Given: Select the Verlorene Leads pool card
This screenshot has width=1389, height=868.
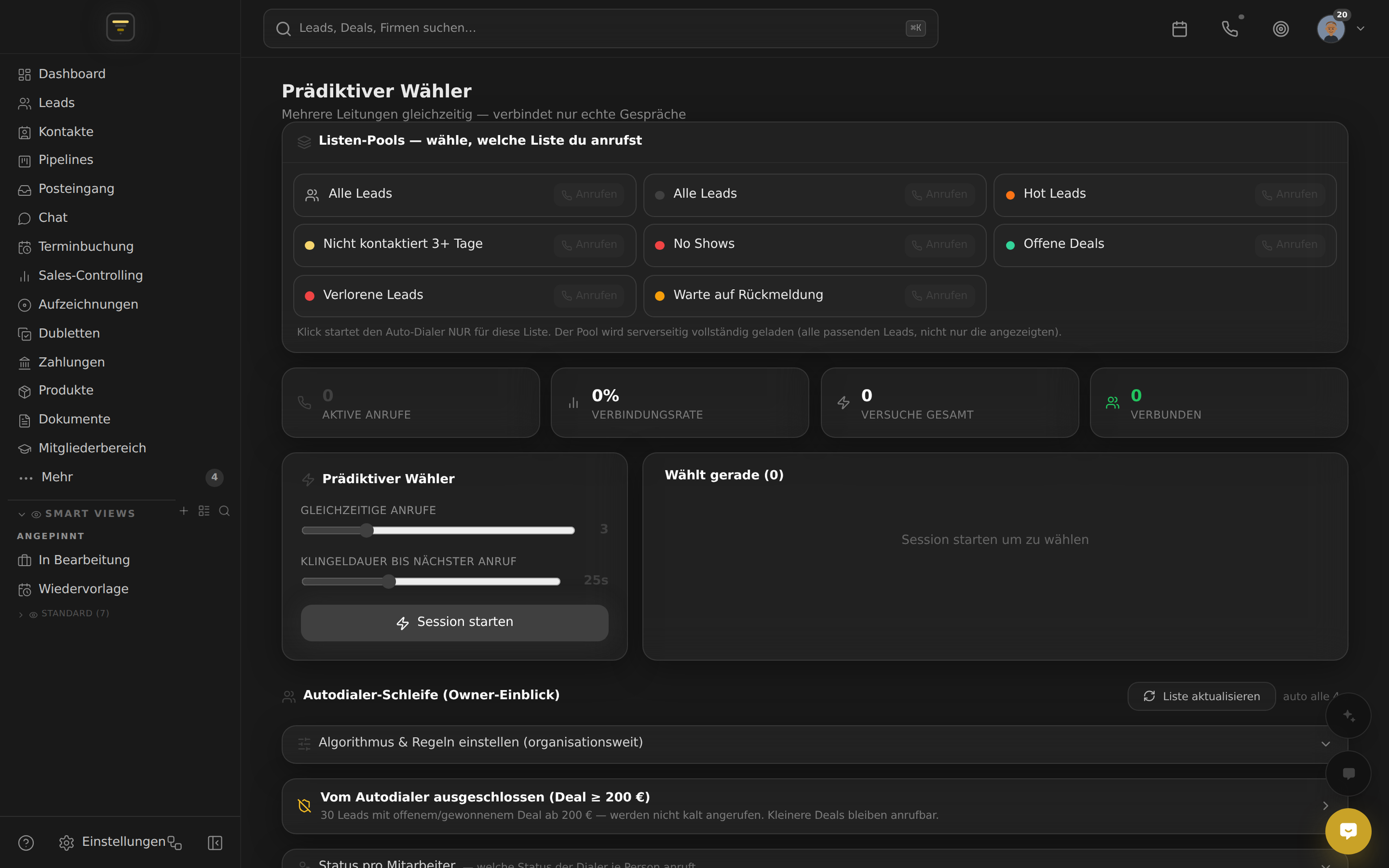Looking at the screenshot, I should pos(464,296).
